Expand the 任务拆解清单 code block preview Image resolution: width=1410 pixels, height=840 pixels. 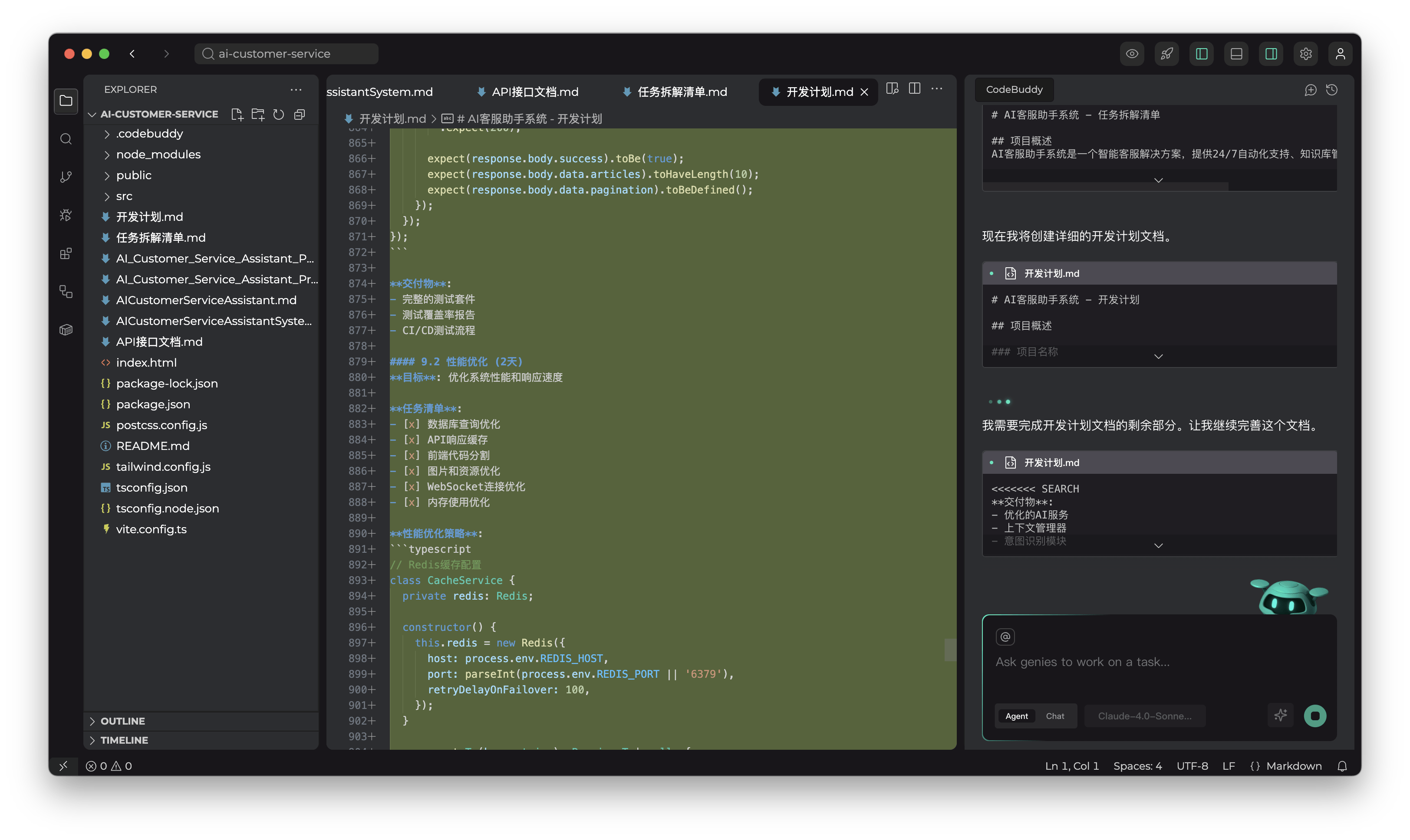tap(1158, 180)
